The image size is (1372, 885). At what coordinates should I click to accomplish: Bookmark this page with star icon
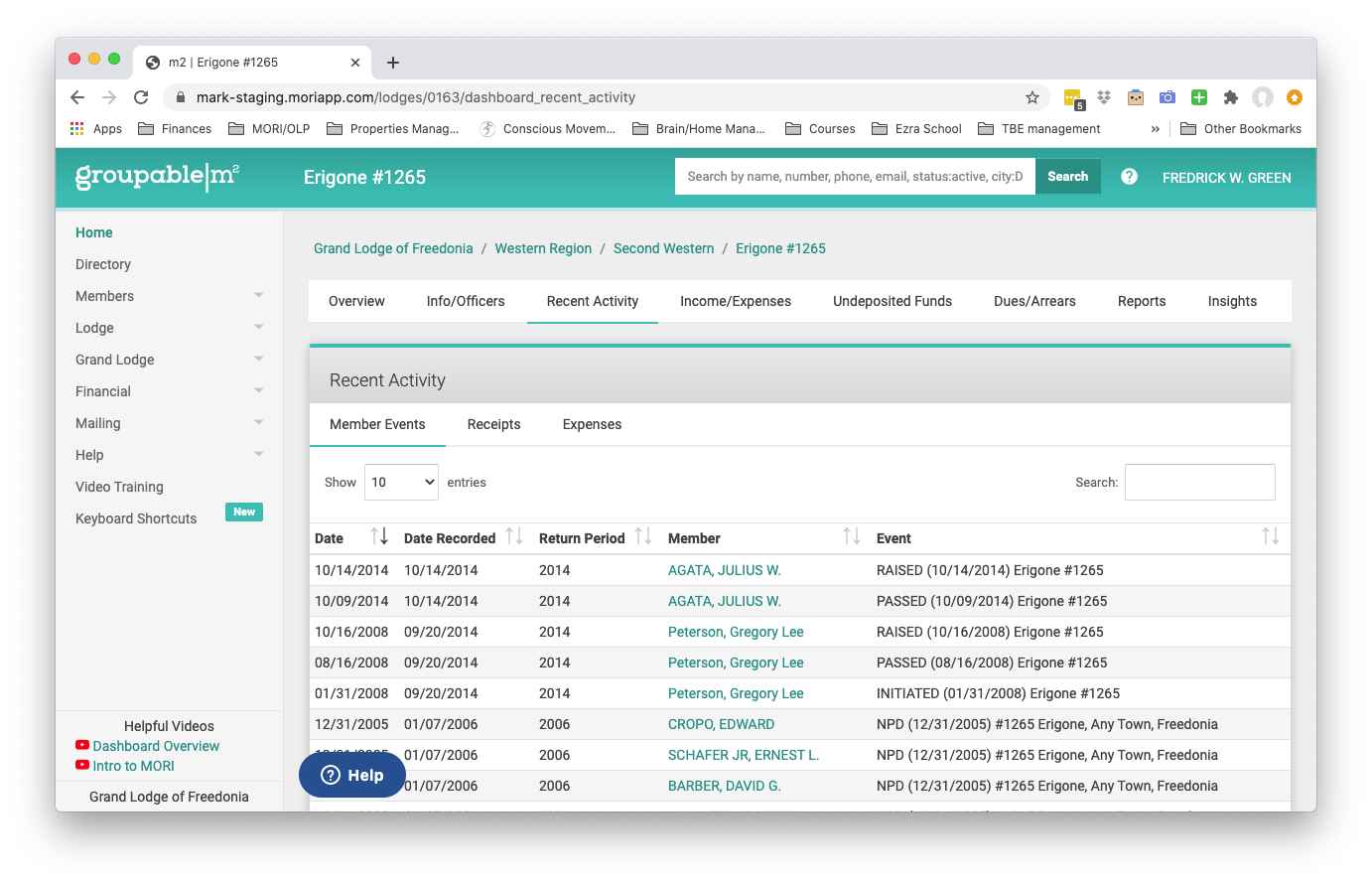click(x=1032, y=97)
